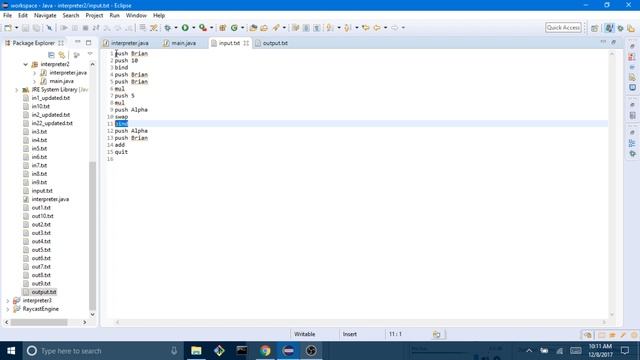
Task: Run the program with green Run button
Action: pyautogui.click(x=185, y=28)
